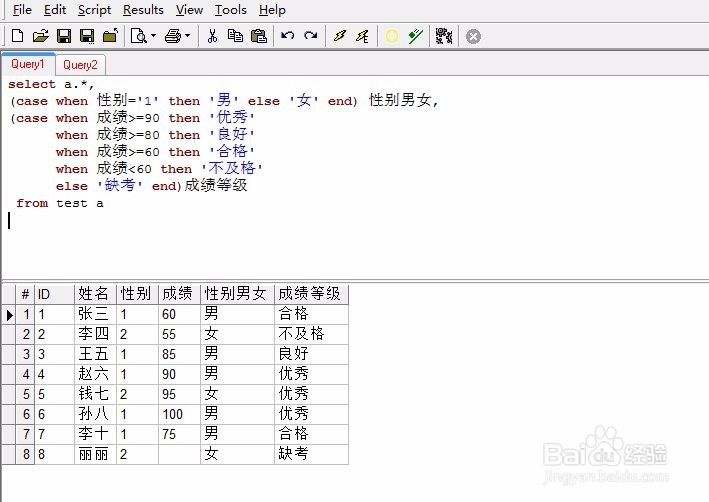Screen dimensions: 709x502
Task: Select the 成绩等级 column header
Action: point(311,294)
